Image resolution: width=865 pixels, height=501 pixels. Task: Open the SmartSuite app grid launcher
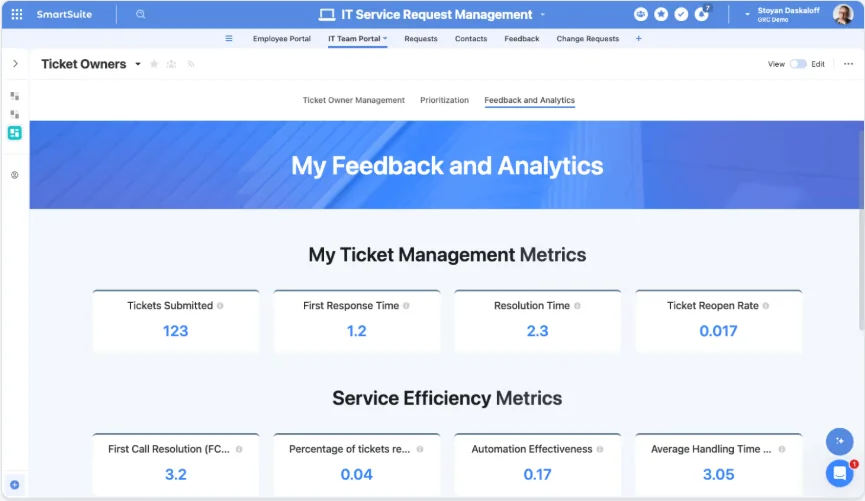[17, 14]
